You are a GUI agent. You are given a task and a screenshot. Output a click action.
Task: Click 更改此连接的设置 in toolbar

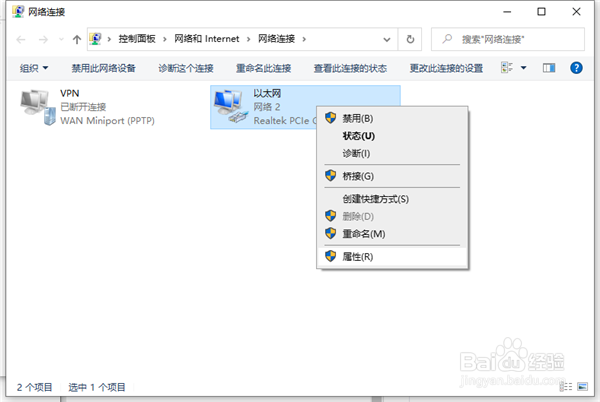point(446,68)
